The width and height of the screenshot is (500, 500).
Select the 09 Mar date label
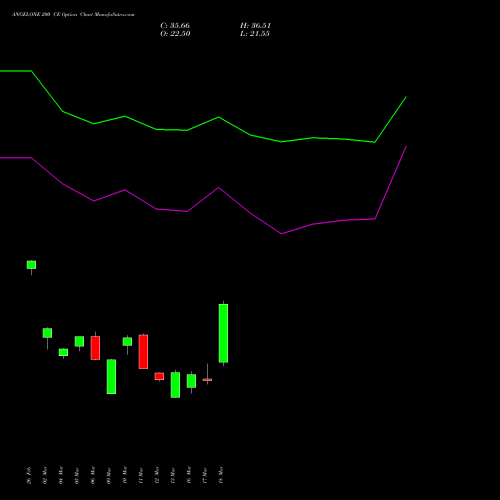109,475
